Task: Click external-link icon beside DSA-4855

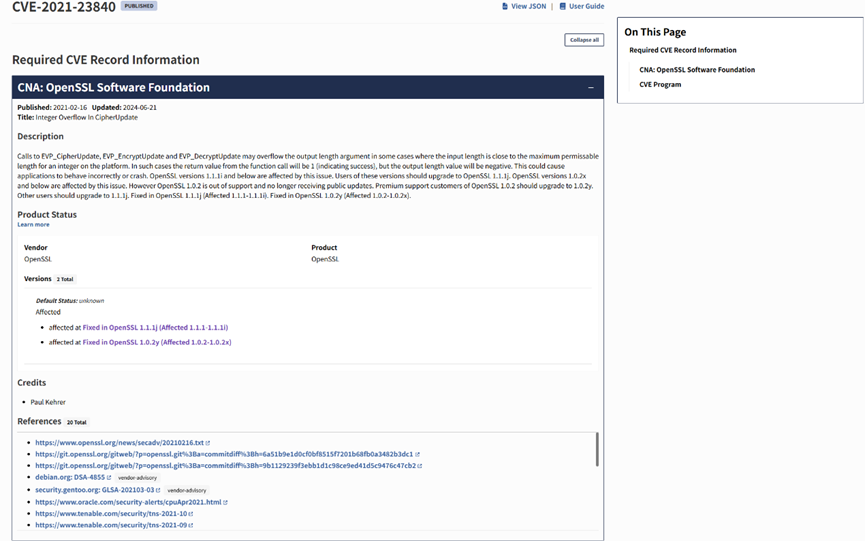Action: click(109, 478)
